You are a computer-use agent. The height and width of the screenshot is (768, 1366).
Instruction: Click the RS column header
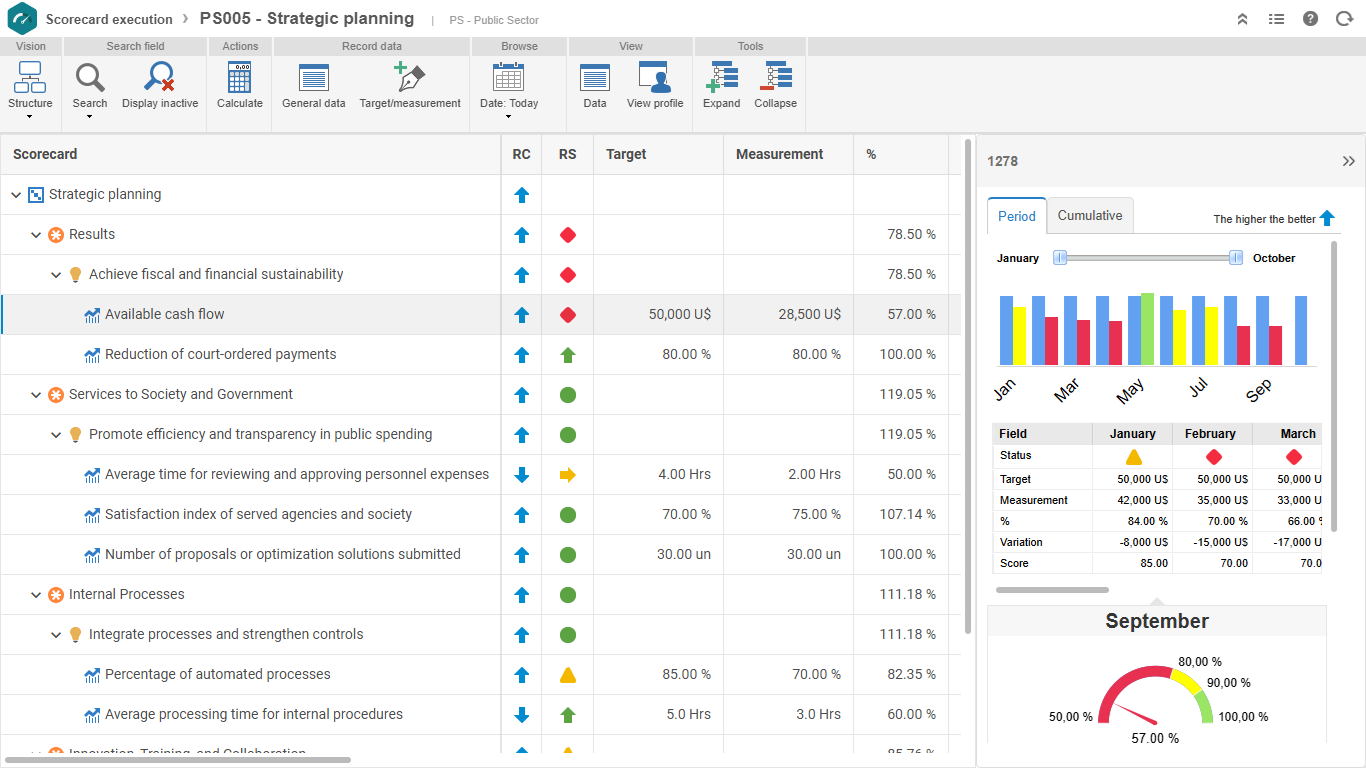pos(568,154)
